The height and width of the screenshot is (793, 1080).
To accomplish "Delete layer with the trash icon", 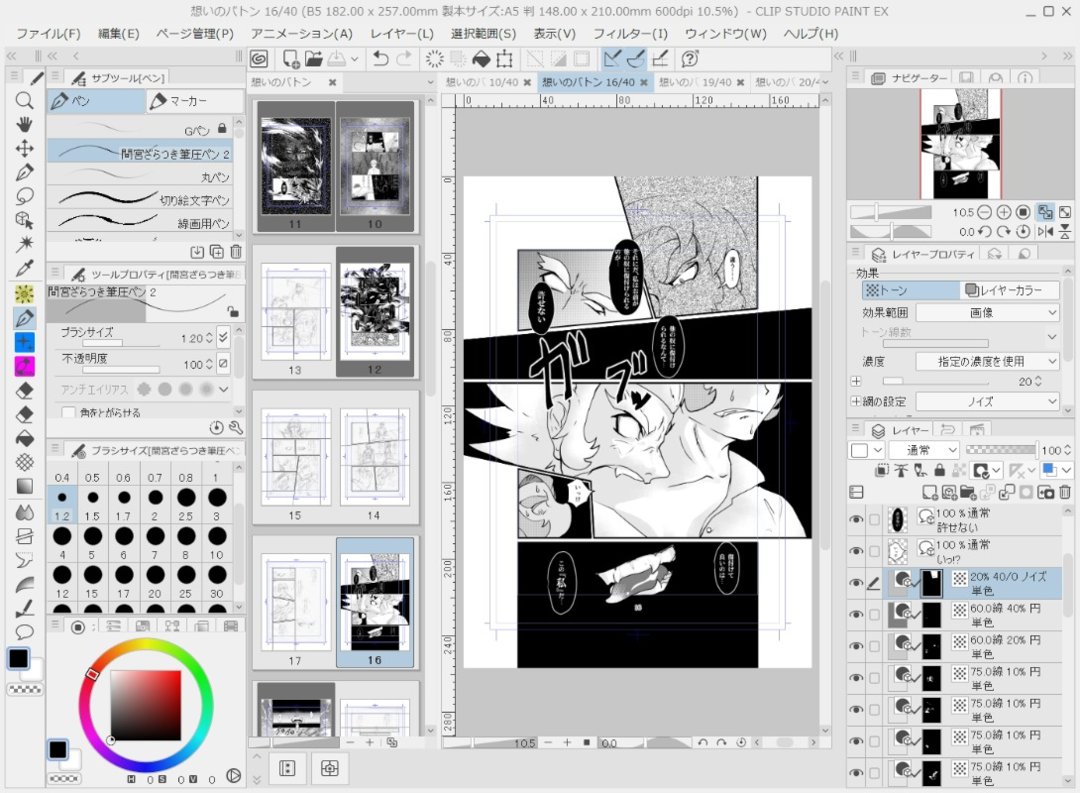I will coord(1064,493).
